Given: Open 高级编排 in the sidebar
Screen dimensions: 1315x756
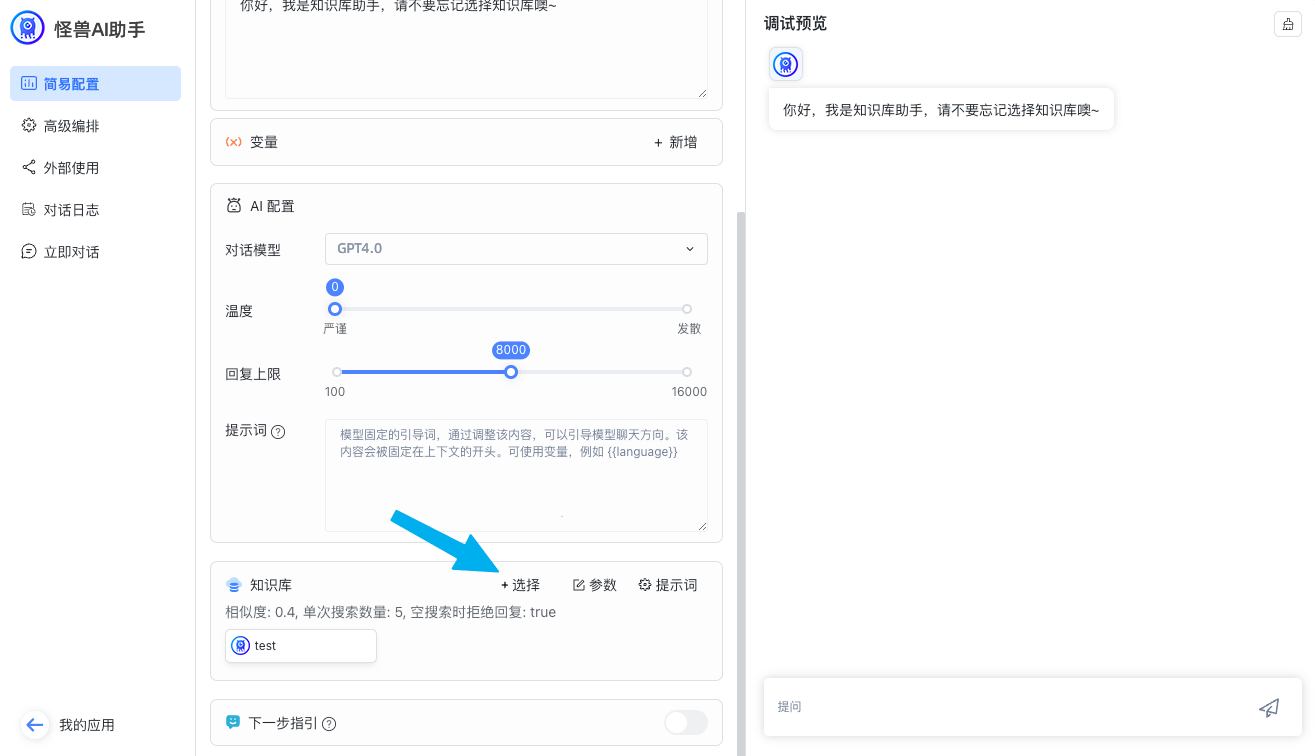Looking at the screenshot, I should click(95, 126).
